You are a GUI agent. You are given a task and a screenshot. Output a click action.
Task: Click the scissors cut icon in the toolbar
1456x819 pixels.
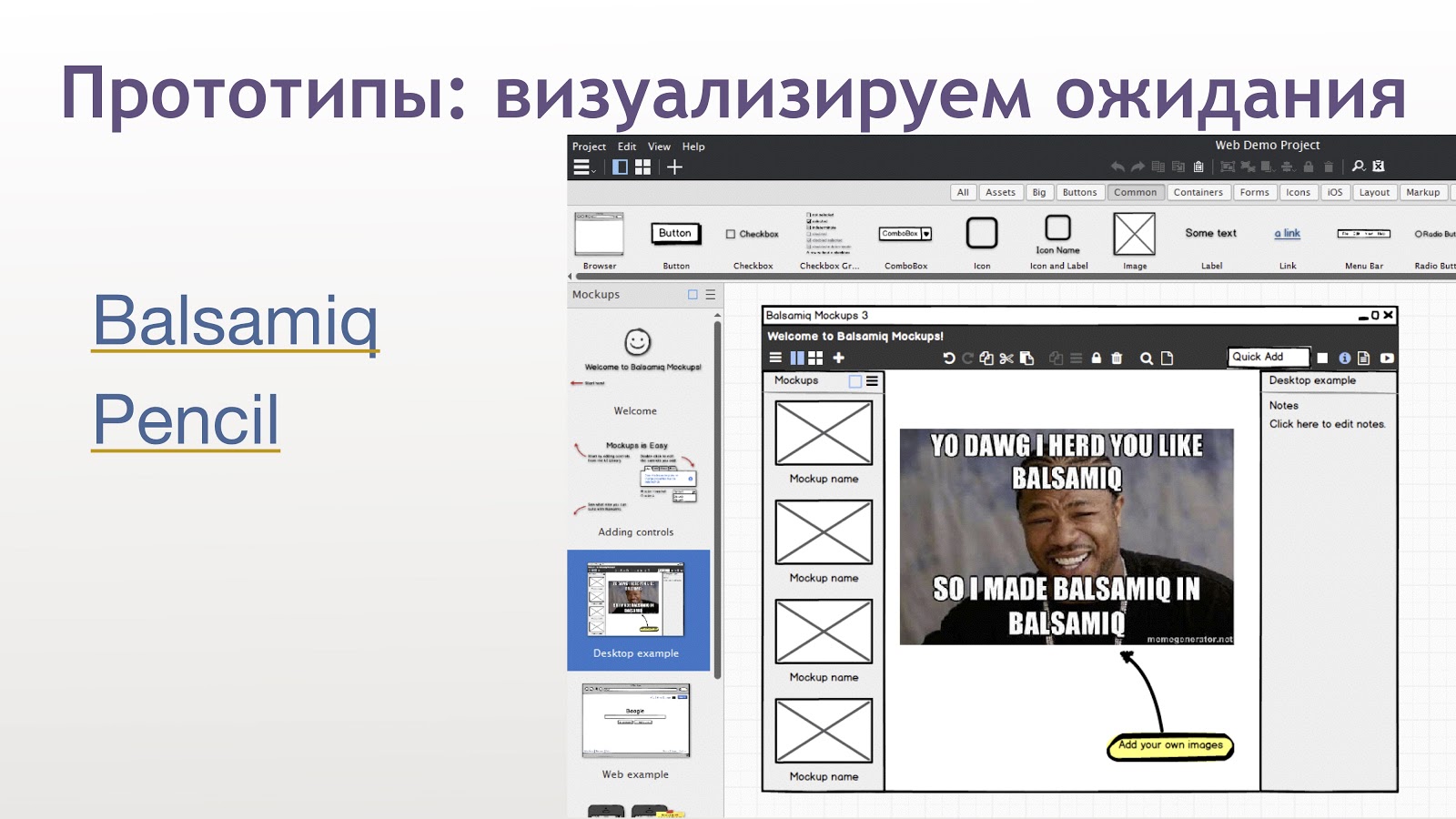1006,358
